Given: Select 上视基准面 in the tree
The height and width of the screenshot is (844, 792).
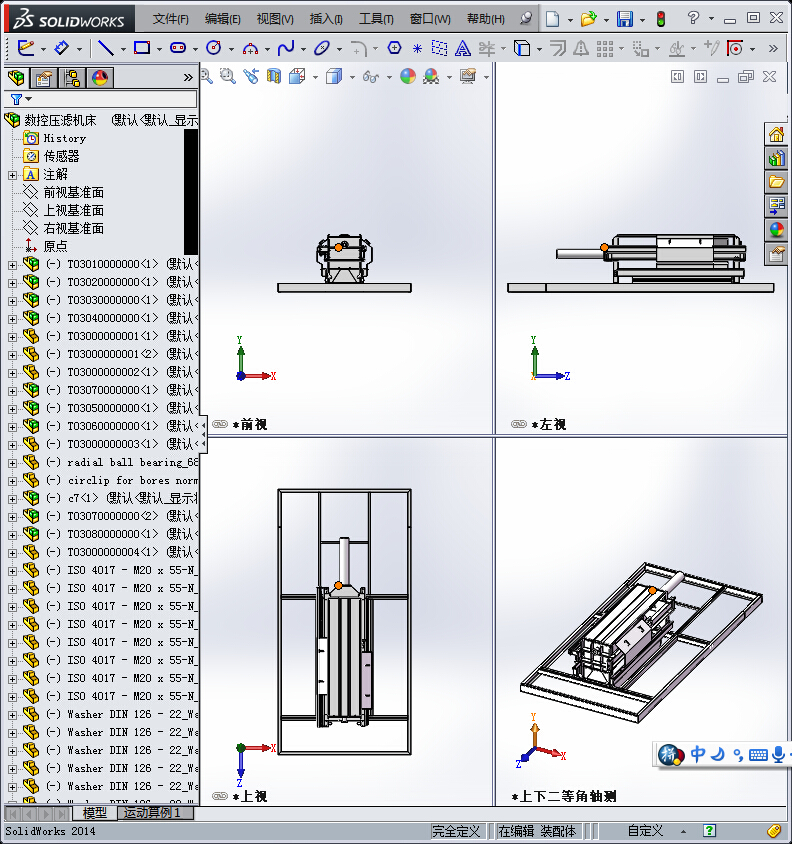Looking at the screenshot, I should click(x=74, y=210).
